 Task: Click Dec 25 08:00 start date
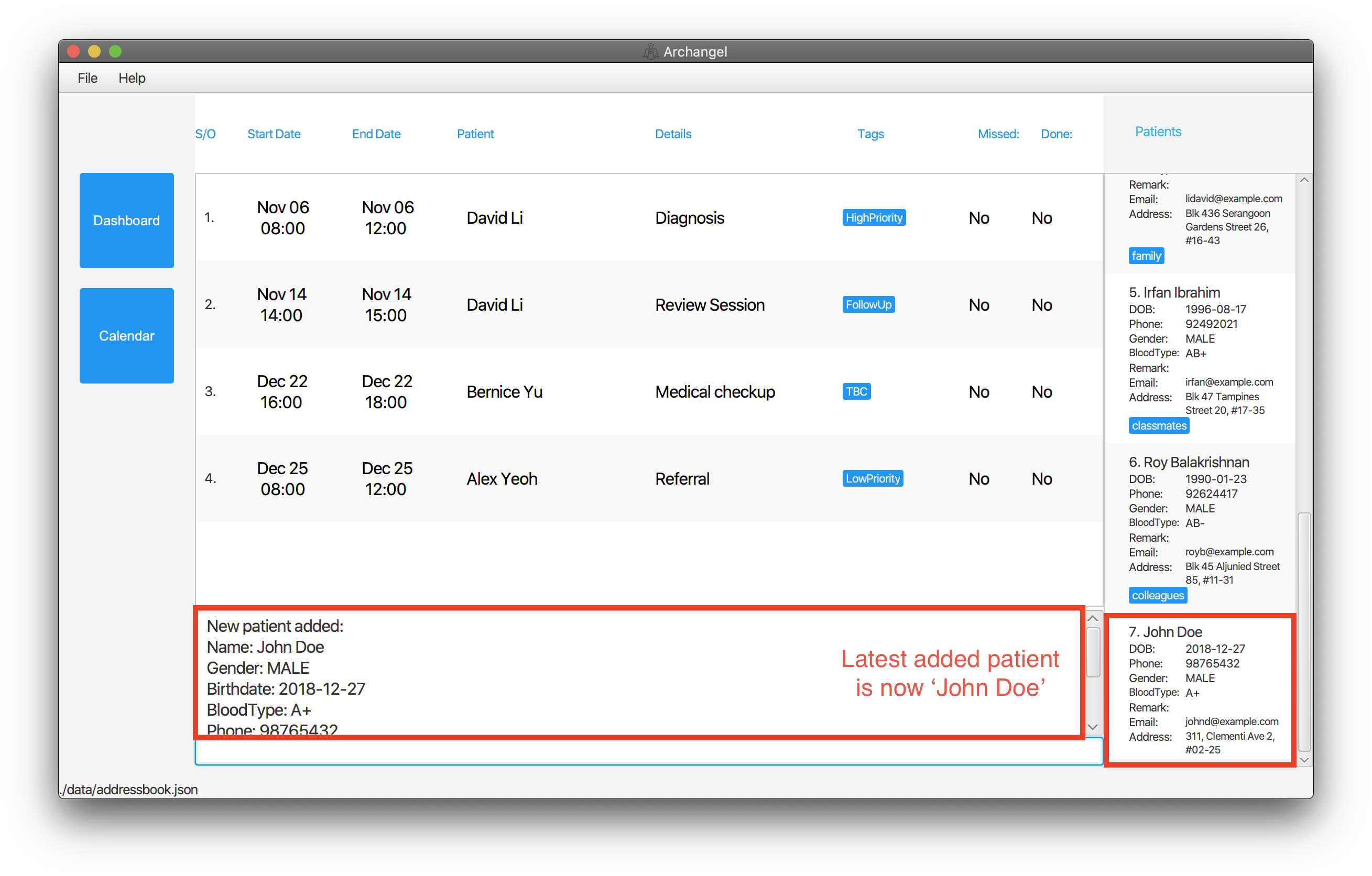point(282,478)
